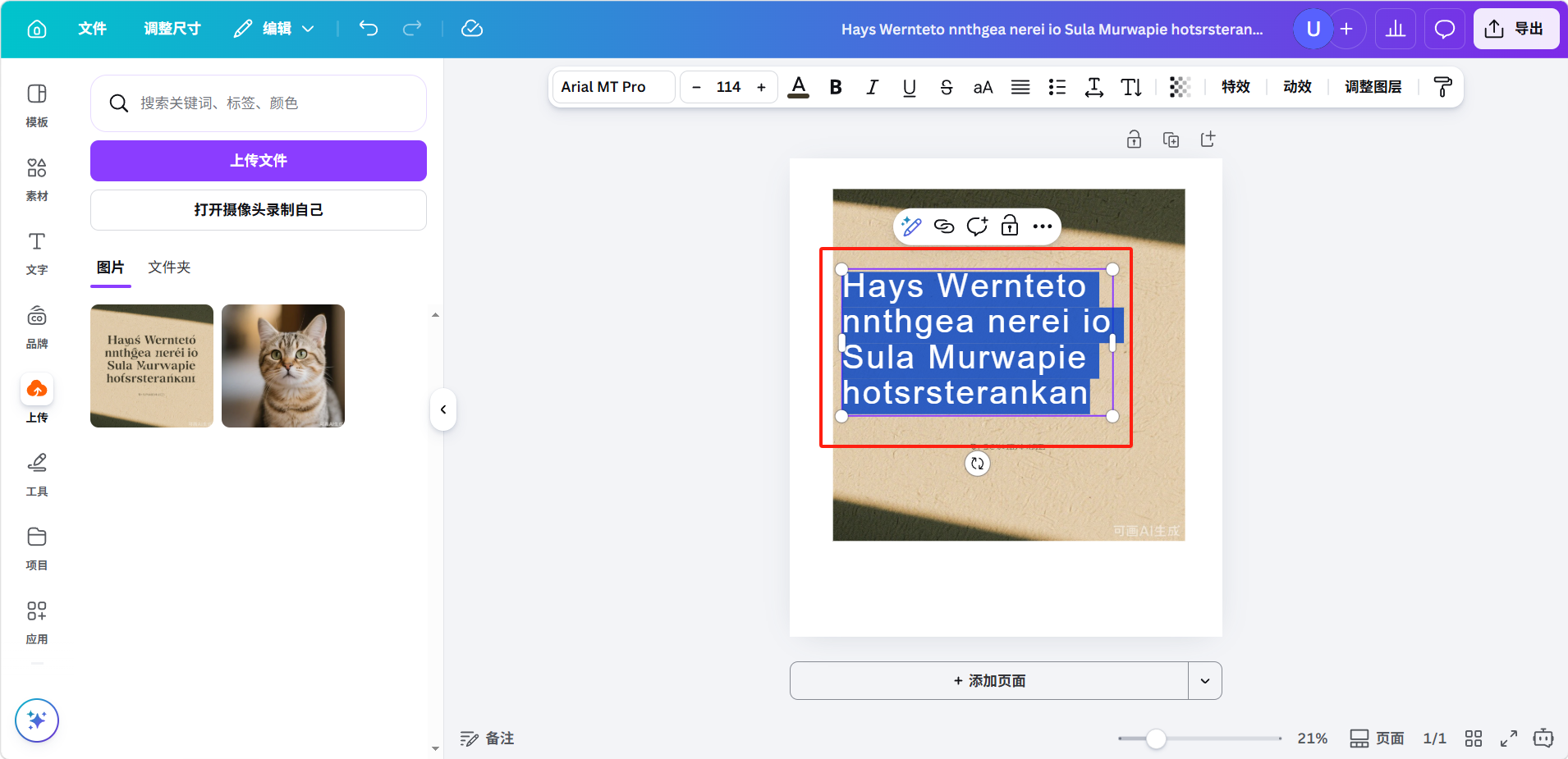Click the magic AI assistant button
1568x759 pixels.
37,720
